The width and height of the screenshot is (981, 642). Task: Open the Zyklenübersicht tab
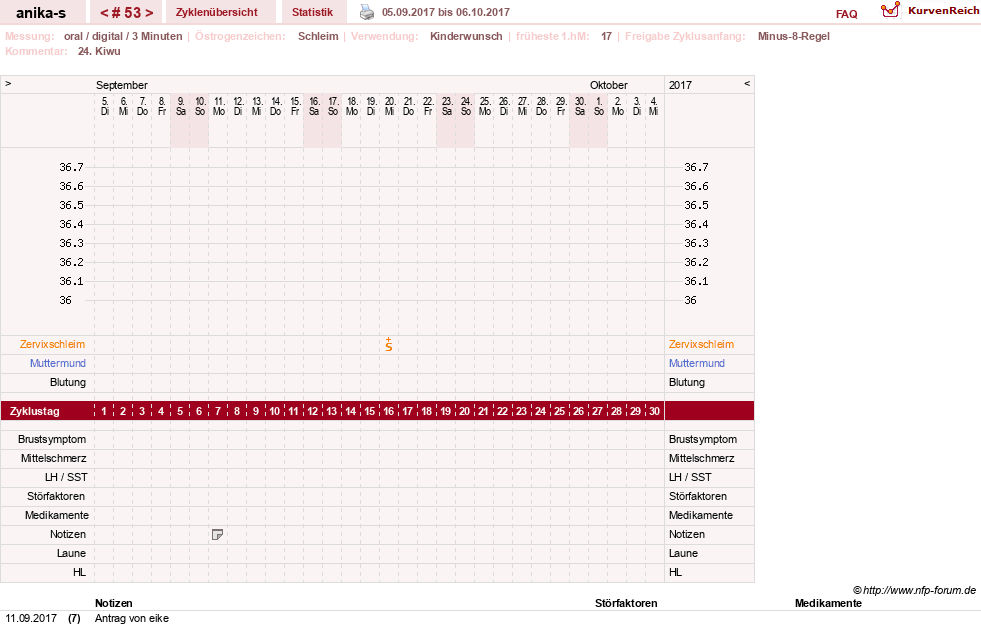[216, 12]
